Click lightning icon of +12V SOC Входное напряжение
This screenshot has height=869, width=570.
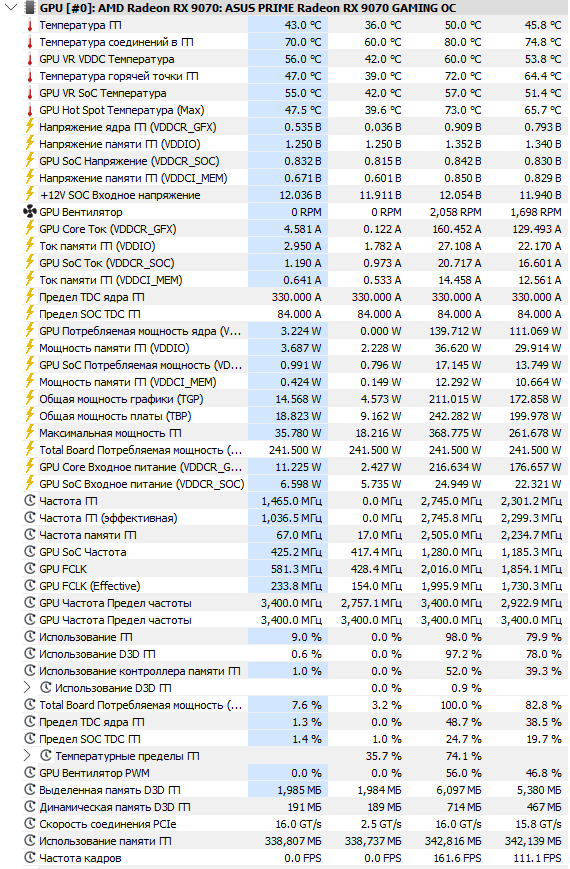coord(30,195)
